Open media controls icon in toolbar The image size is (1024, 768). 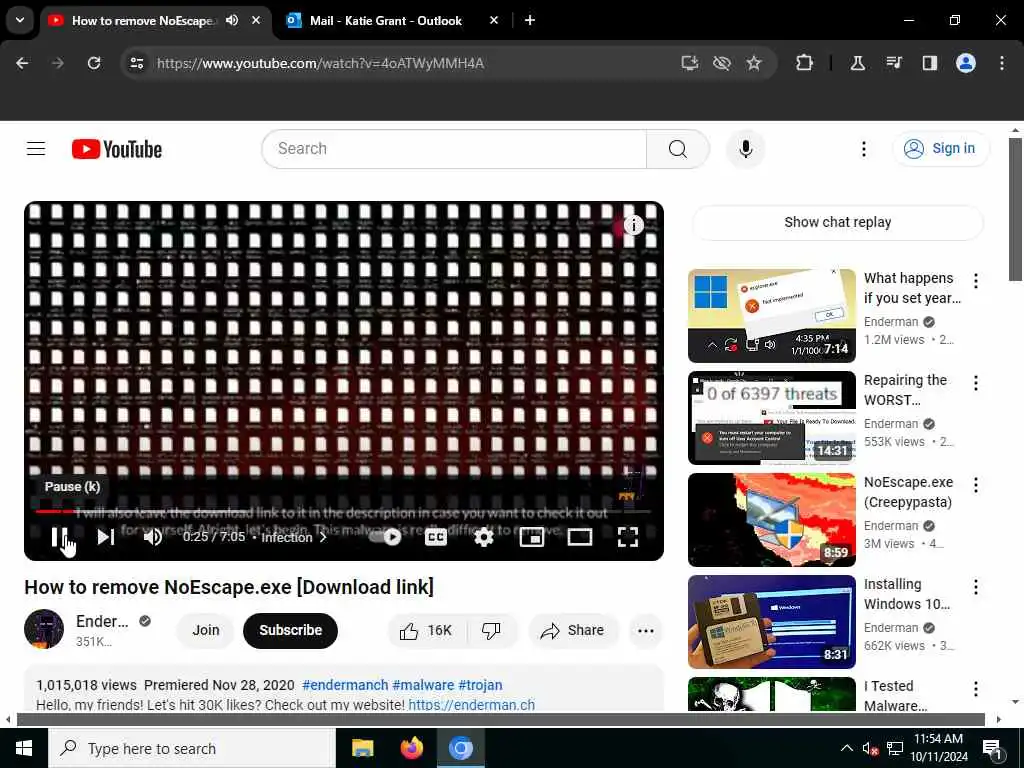893,63
